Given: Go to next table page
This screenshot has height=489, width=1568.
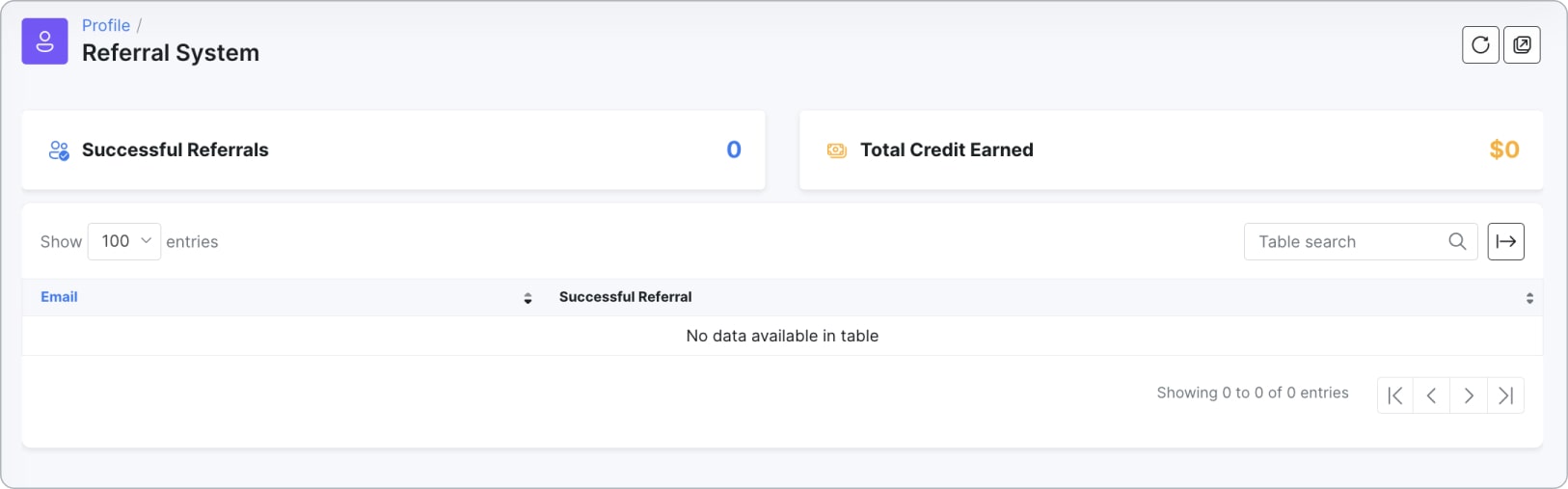Looking at the screenshot, I should pyautogui.click(x=1469, y=395).
